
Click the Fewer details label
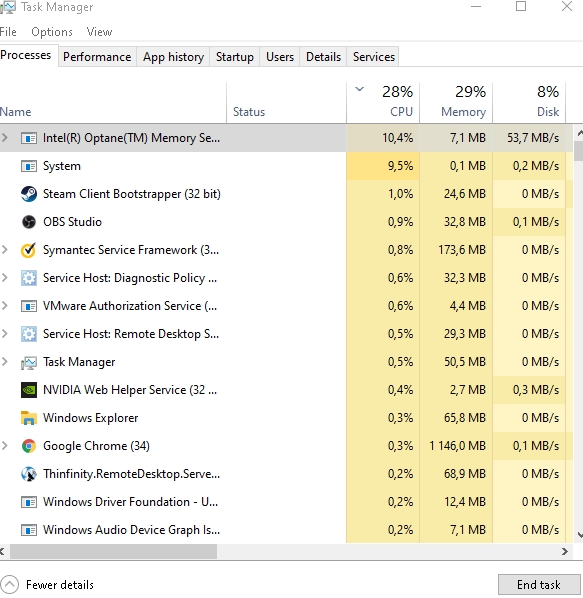click(x=60, y=585)
